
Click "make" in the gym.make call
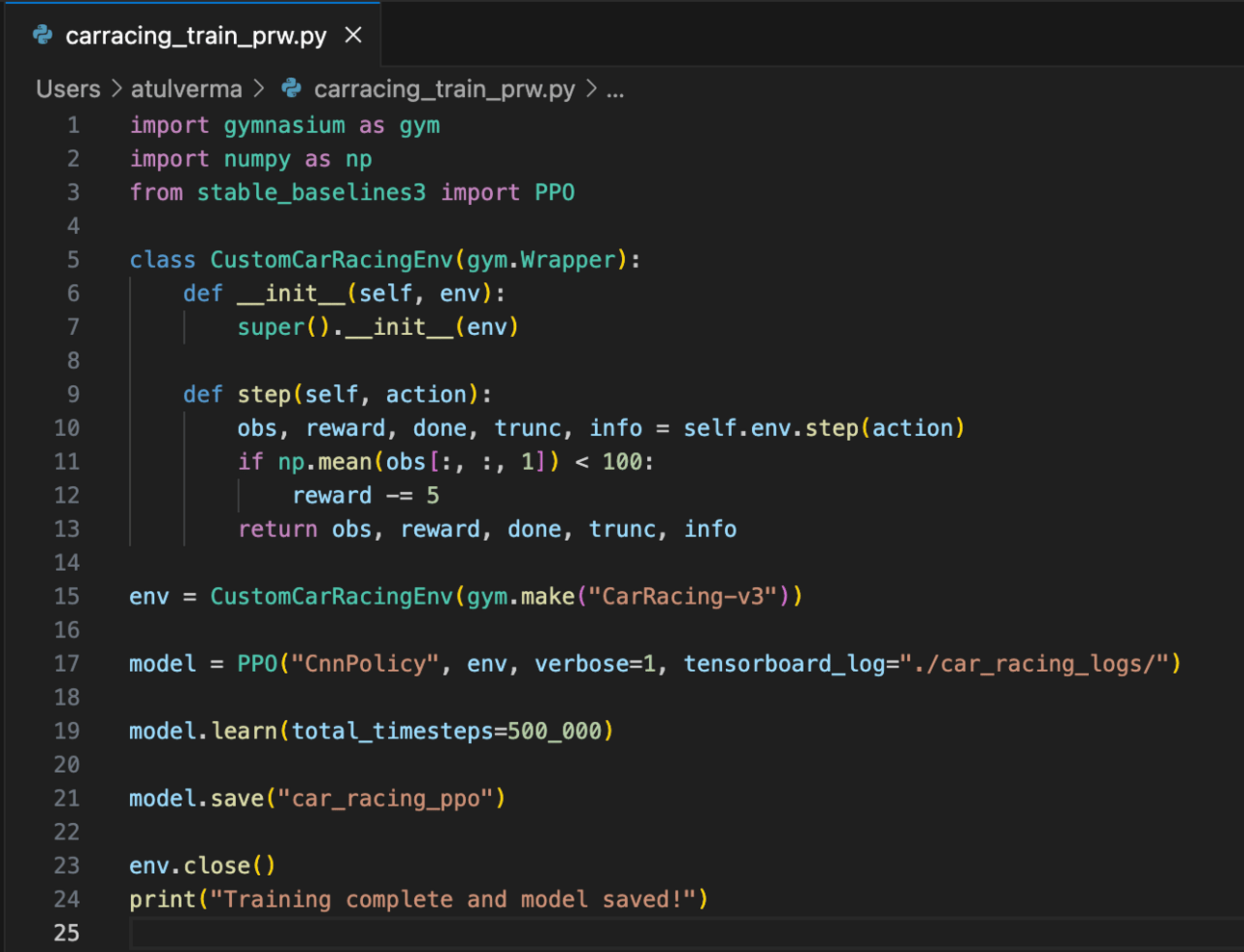[x=548, y=597]
